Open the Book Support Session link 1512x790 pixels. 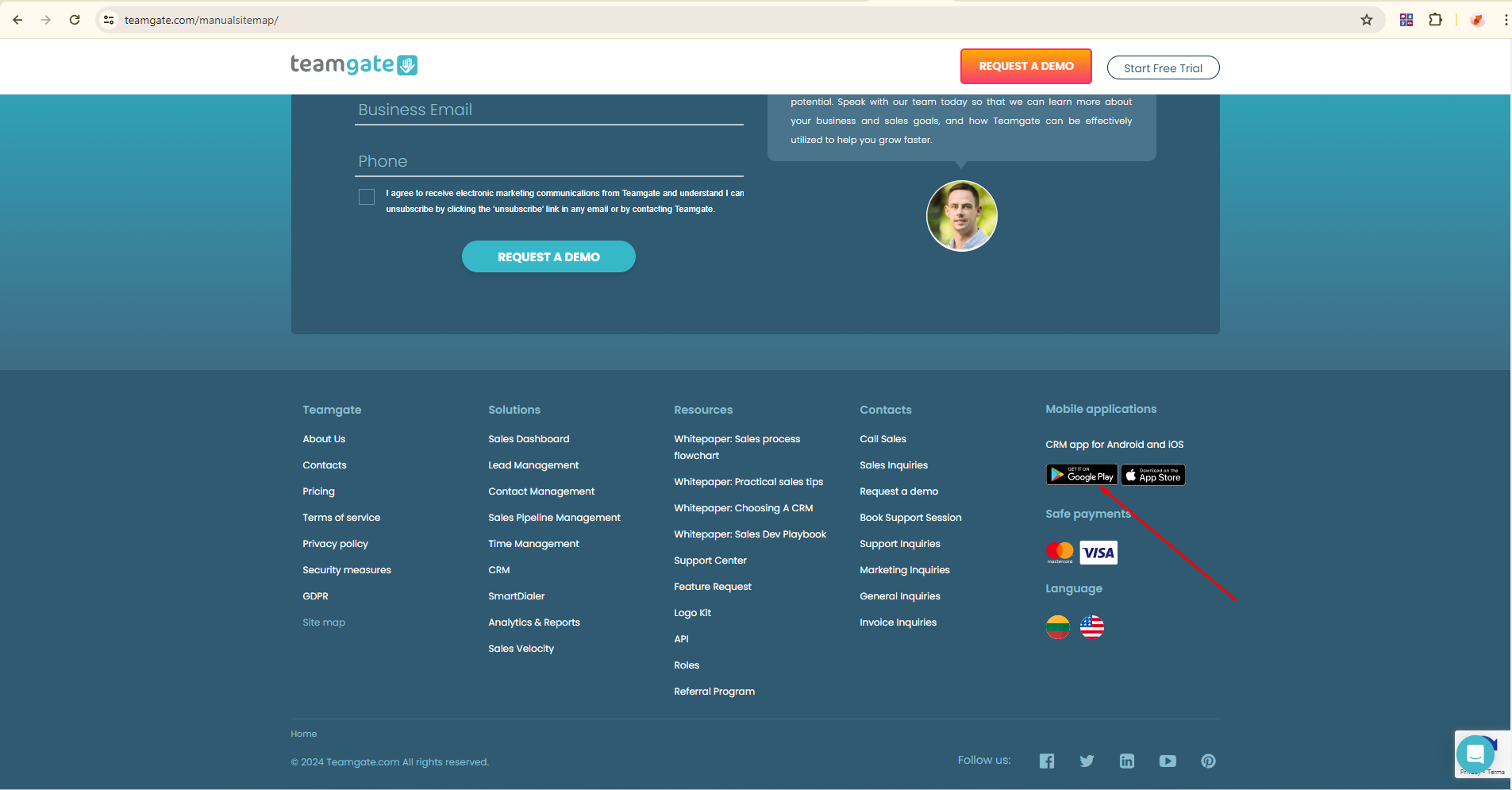(x=910, y=518)
